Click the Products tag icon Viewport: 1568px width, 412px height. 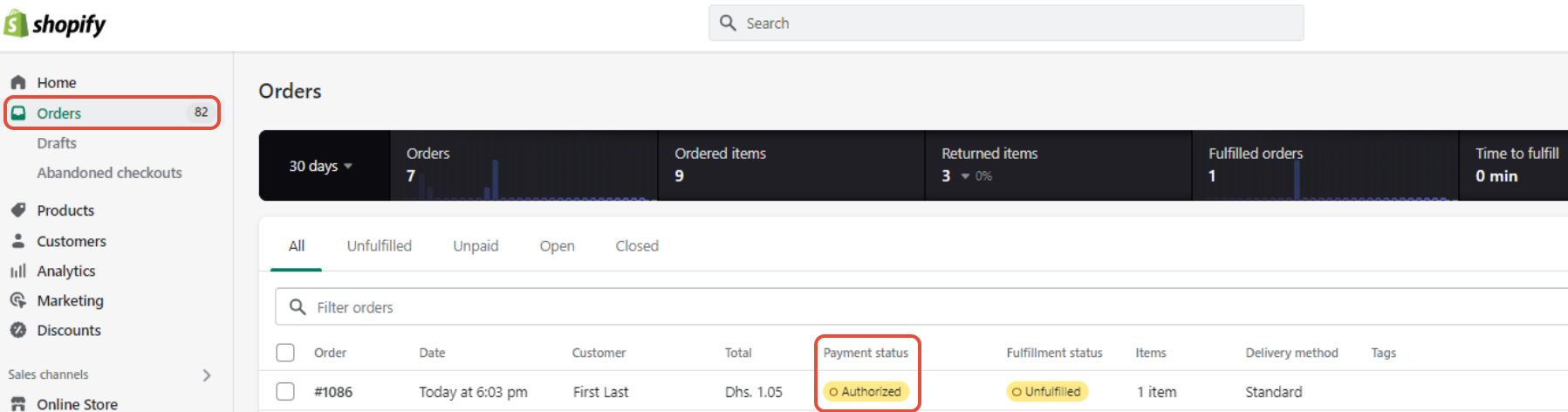(18, 210)
